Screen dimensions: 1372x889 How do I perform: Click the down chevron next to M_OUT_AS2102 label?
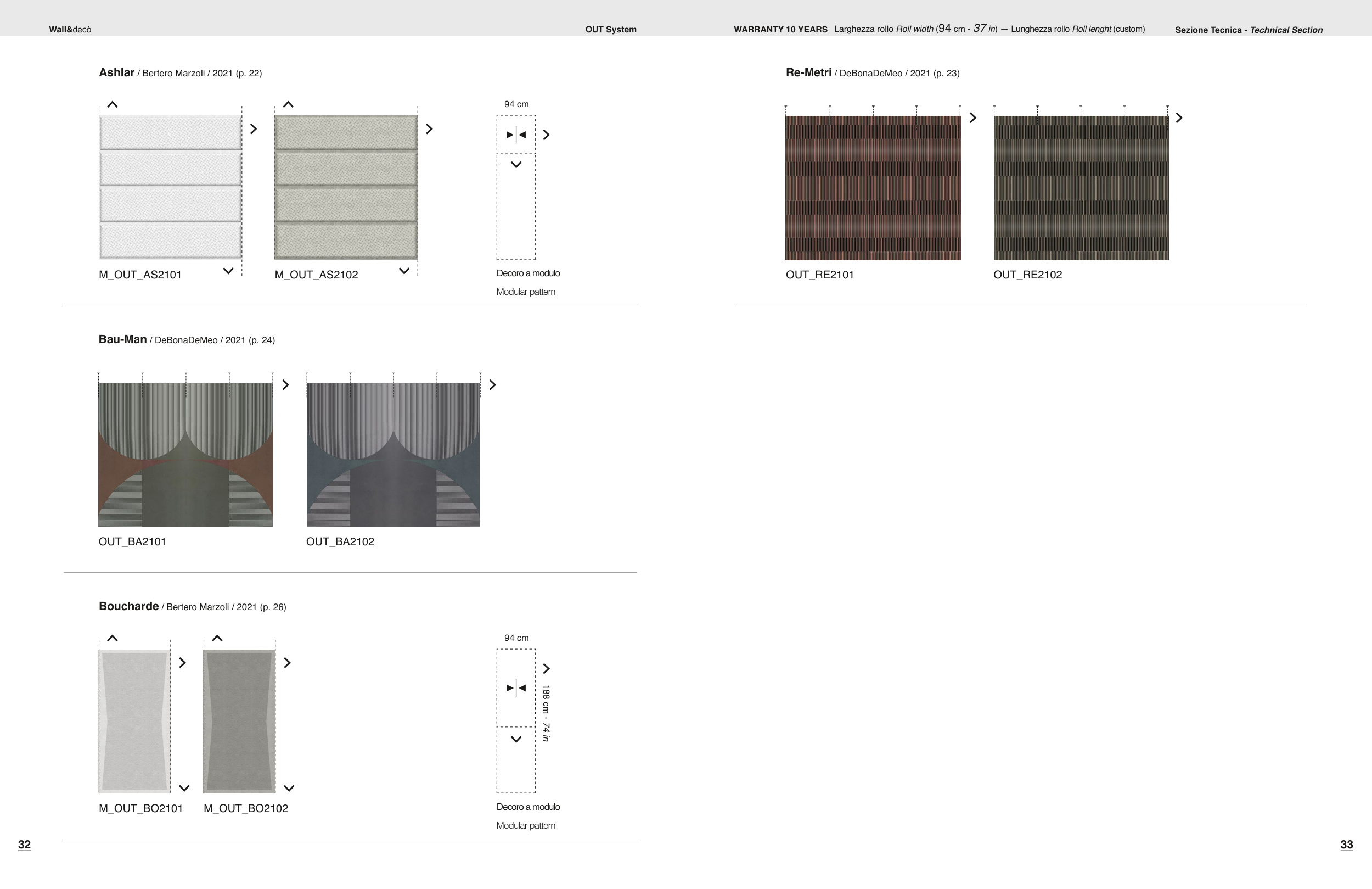(x=404, y=271)
